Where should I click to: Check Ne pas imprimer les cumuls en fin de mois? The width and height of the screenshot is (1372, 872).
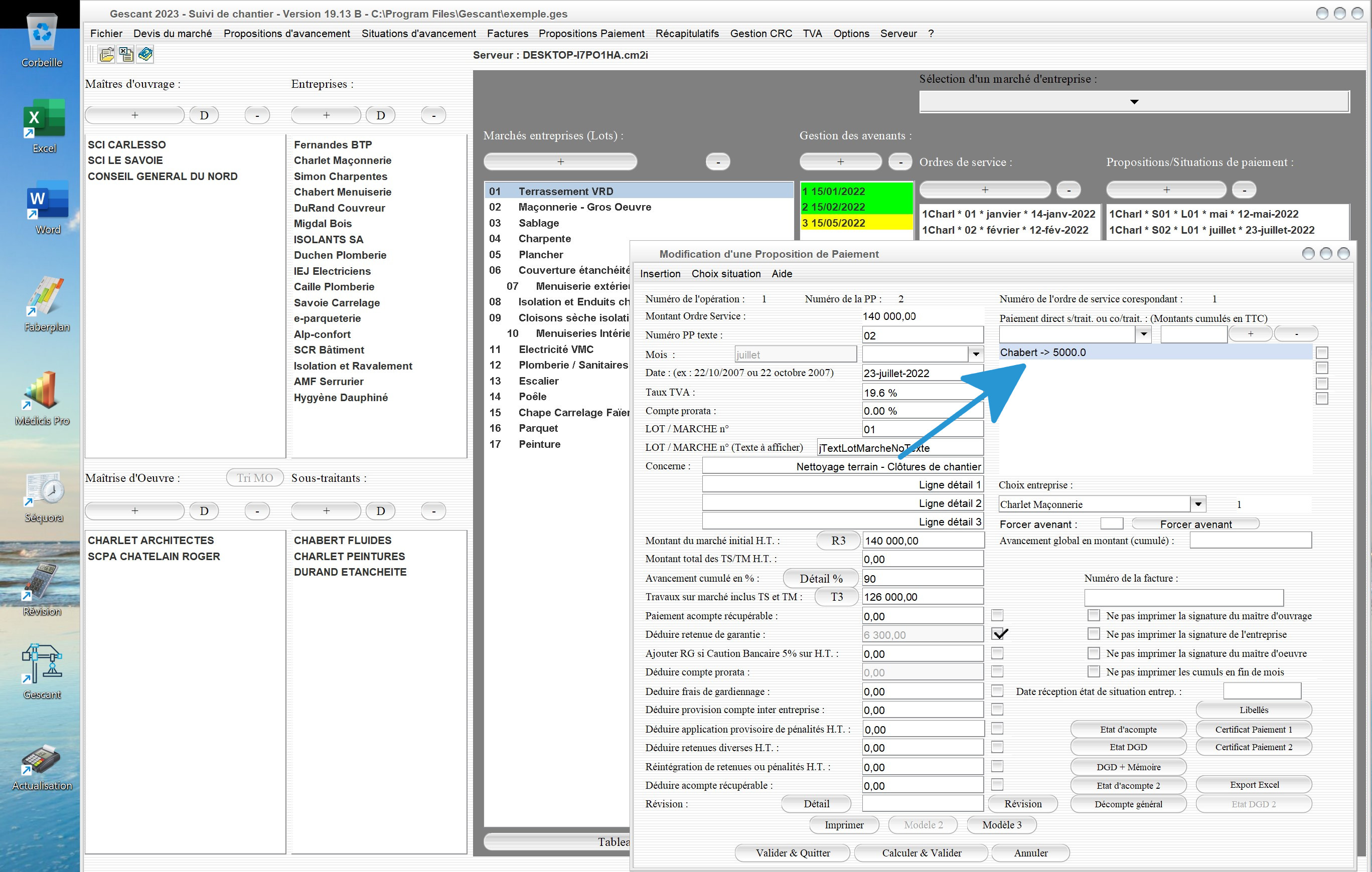(1094, 671)
